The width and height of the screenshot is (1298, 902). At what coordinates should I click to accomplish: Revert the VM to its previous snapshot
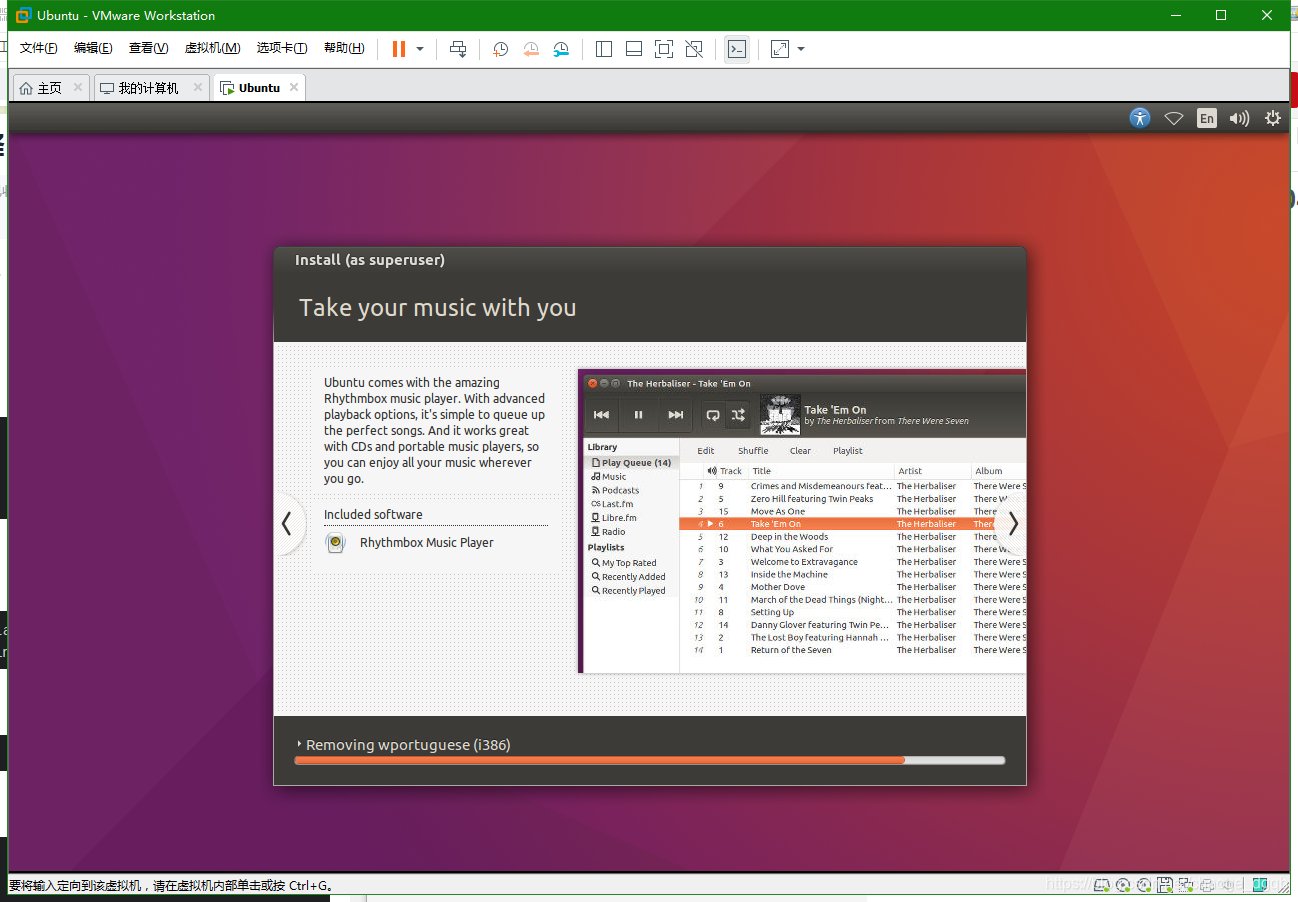coord(531,49)
